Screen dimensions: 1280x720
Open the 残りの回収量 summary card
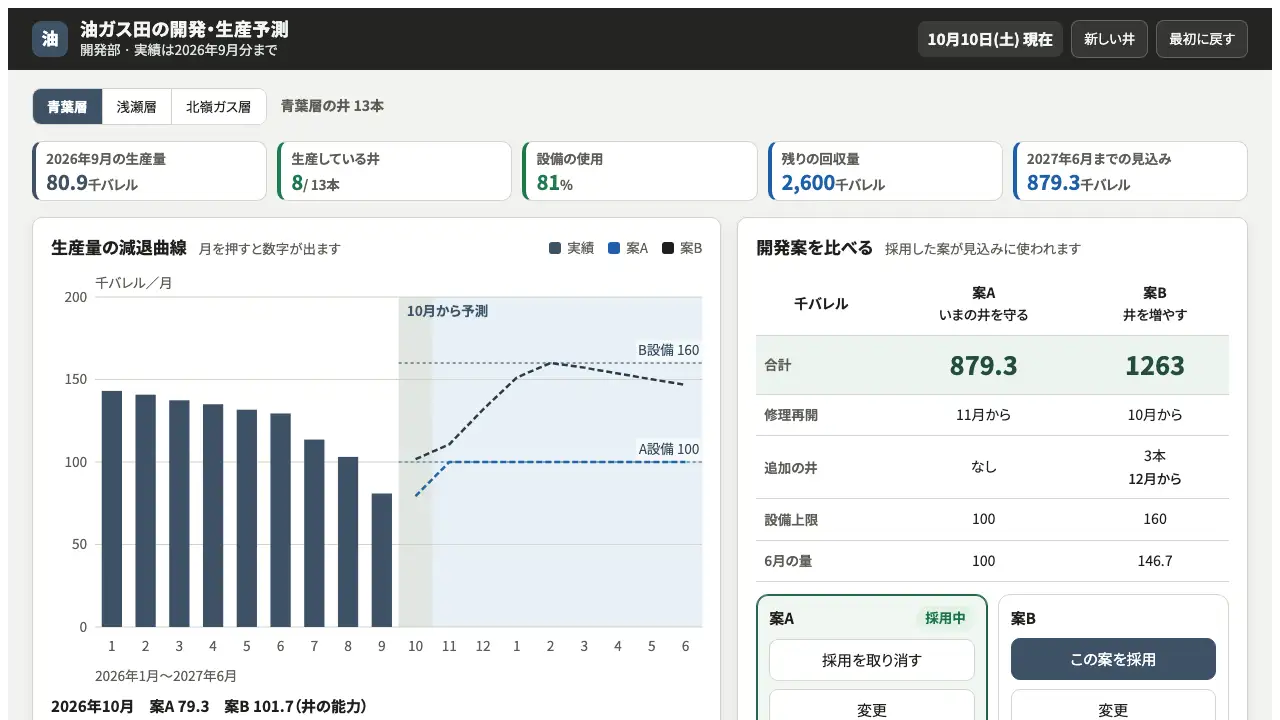coord(885,171)
